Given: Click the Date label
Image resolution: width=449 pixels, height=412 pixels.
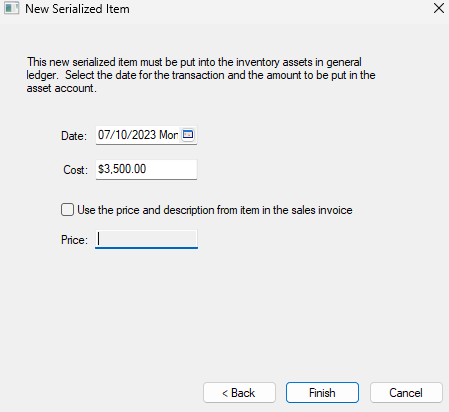Looking at the screenshot, I should click(74, 136).
